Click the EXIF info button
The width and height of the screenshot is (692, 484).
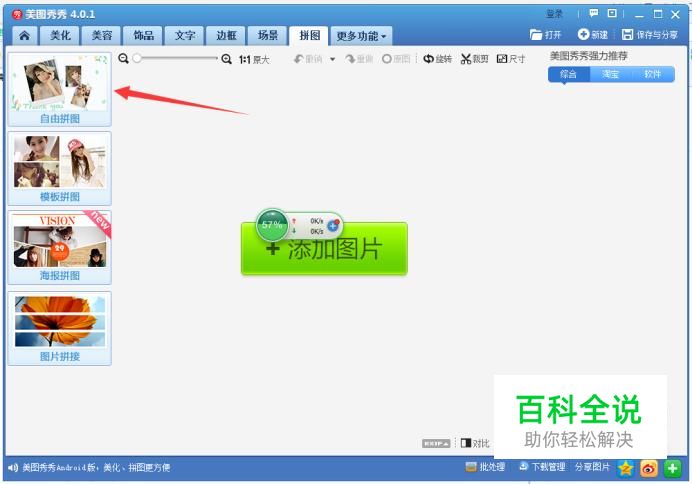click(x=436, y=443)
